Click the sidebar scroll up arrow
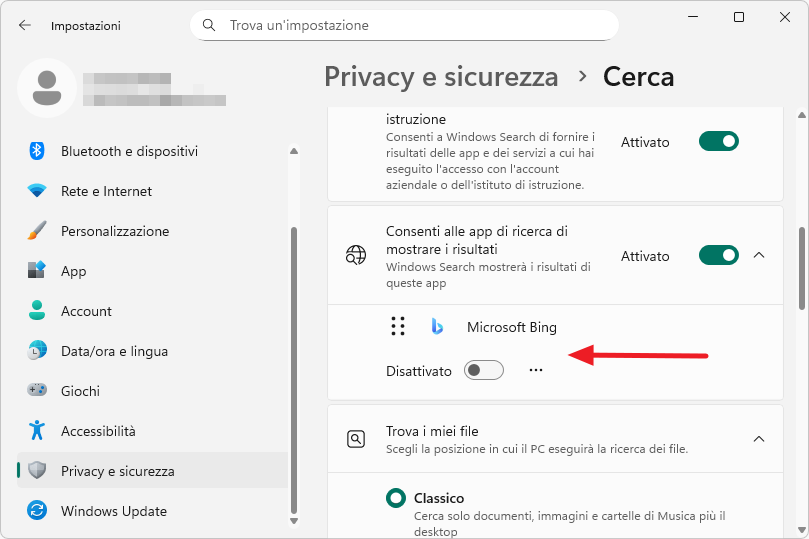The image size is (809, 539). point(294,151)
